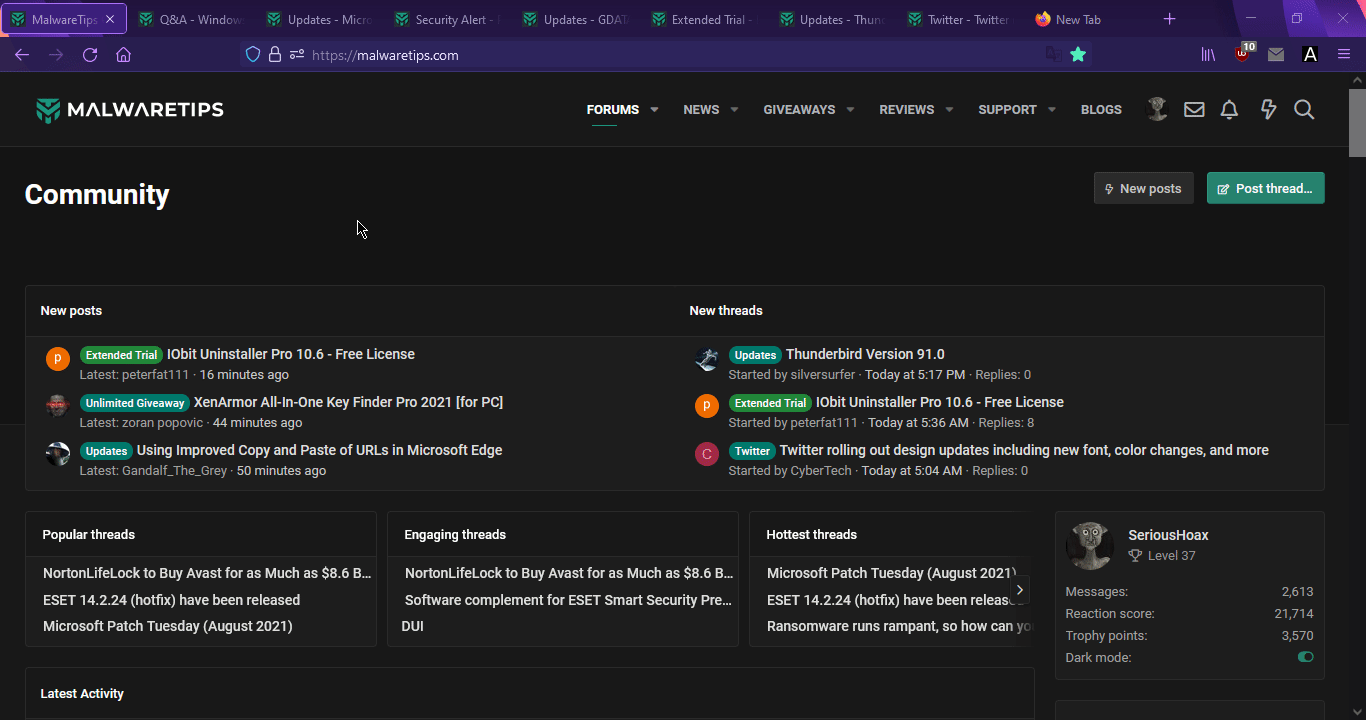The image size is (1366, 720).
Task: Click CyberTech's red avatar in New threads
Action: point(707,455)
